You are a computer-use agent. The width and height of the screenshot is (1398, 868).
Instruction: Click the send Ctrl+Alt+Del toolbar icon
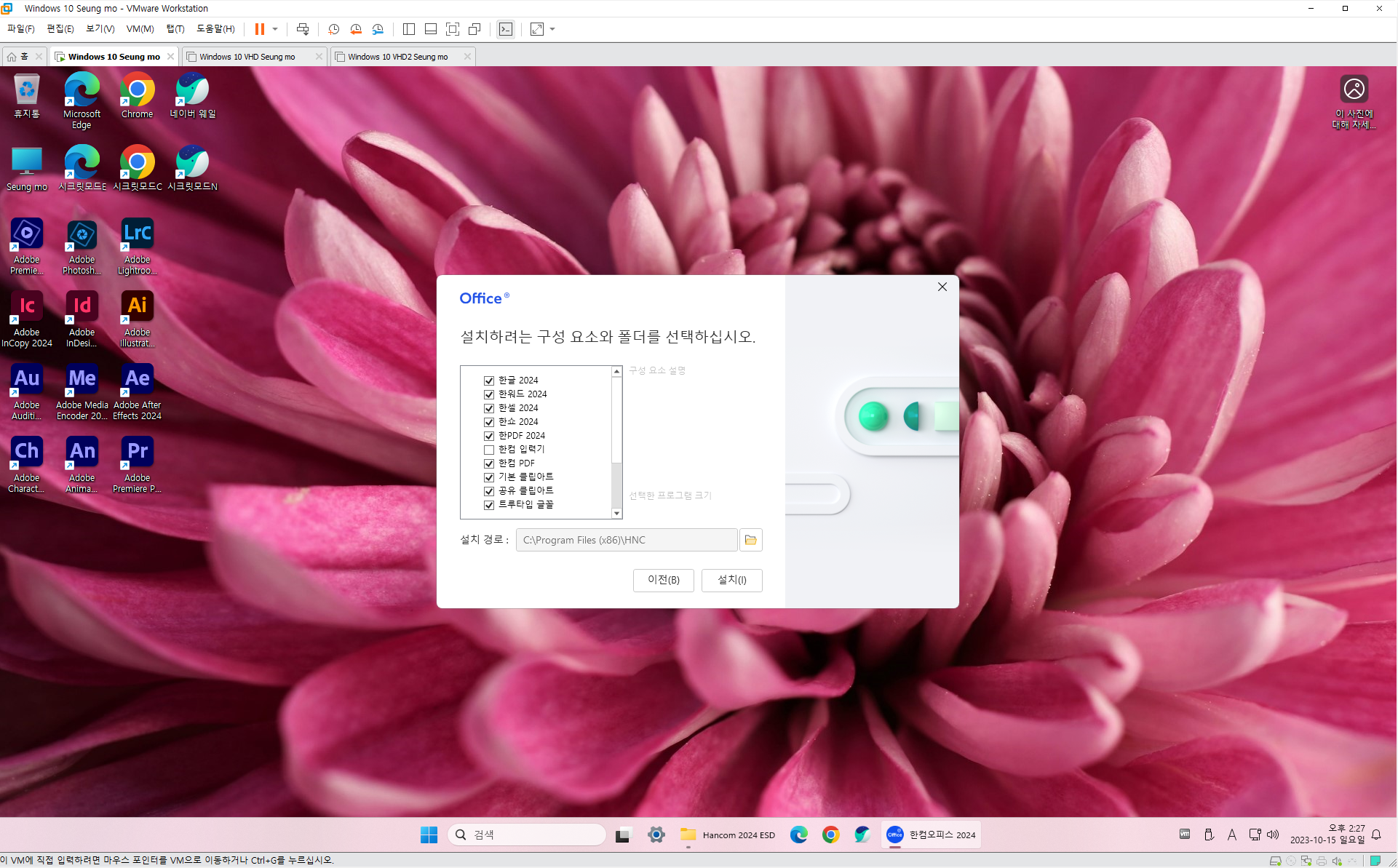303,29
